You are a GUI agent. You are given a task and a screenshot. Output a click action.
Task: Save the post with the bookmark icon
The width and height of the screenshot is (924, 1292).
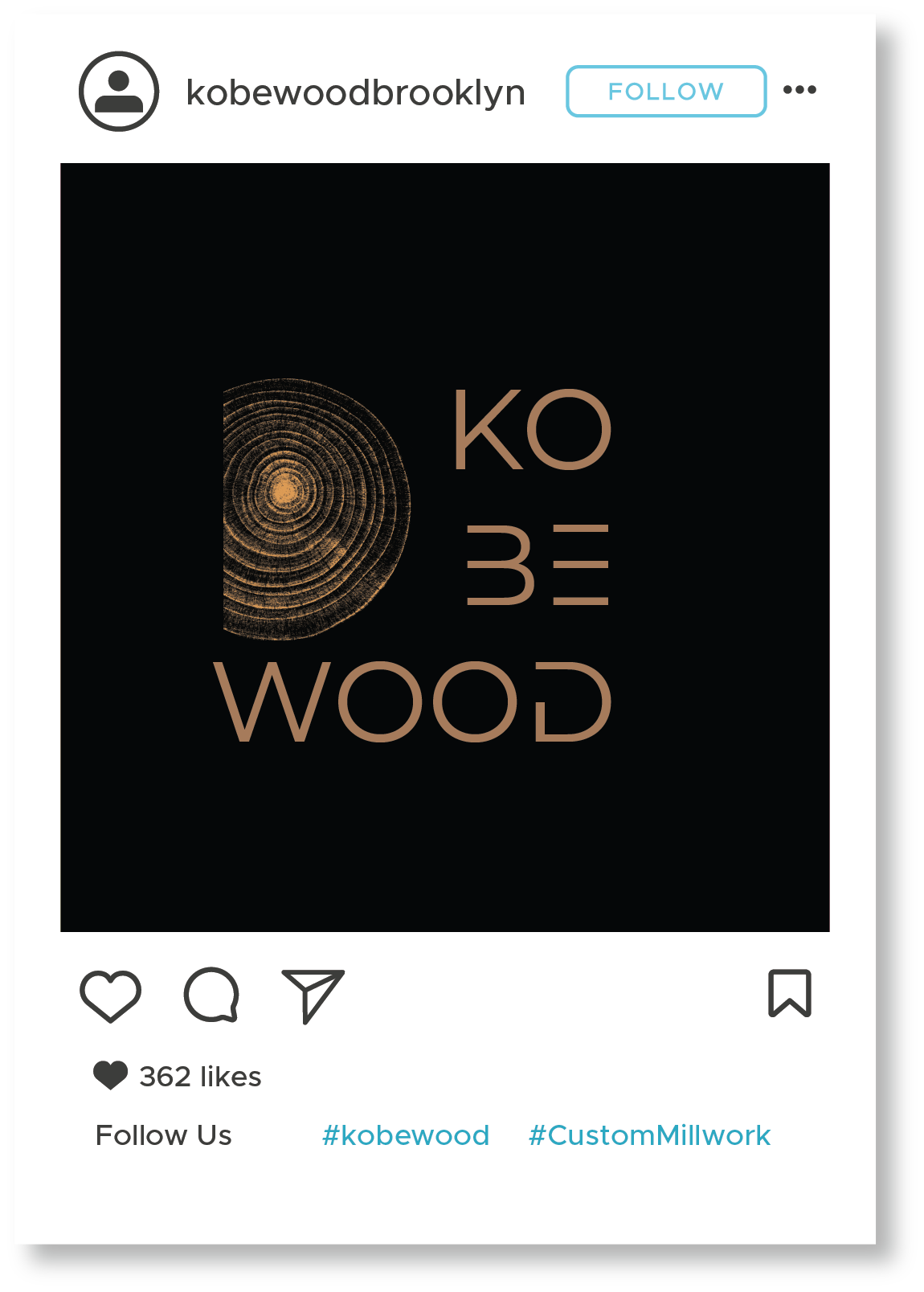coord(790,993)
